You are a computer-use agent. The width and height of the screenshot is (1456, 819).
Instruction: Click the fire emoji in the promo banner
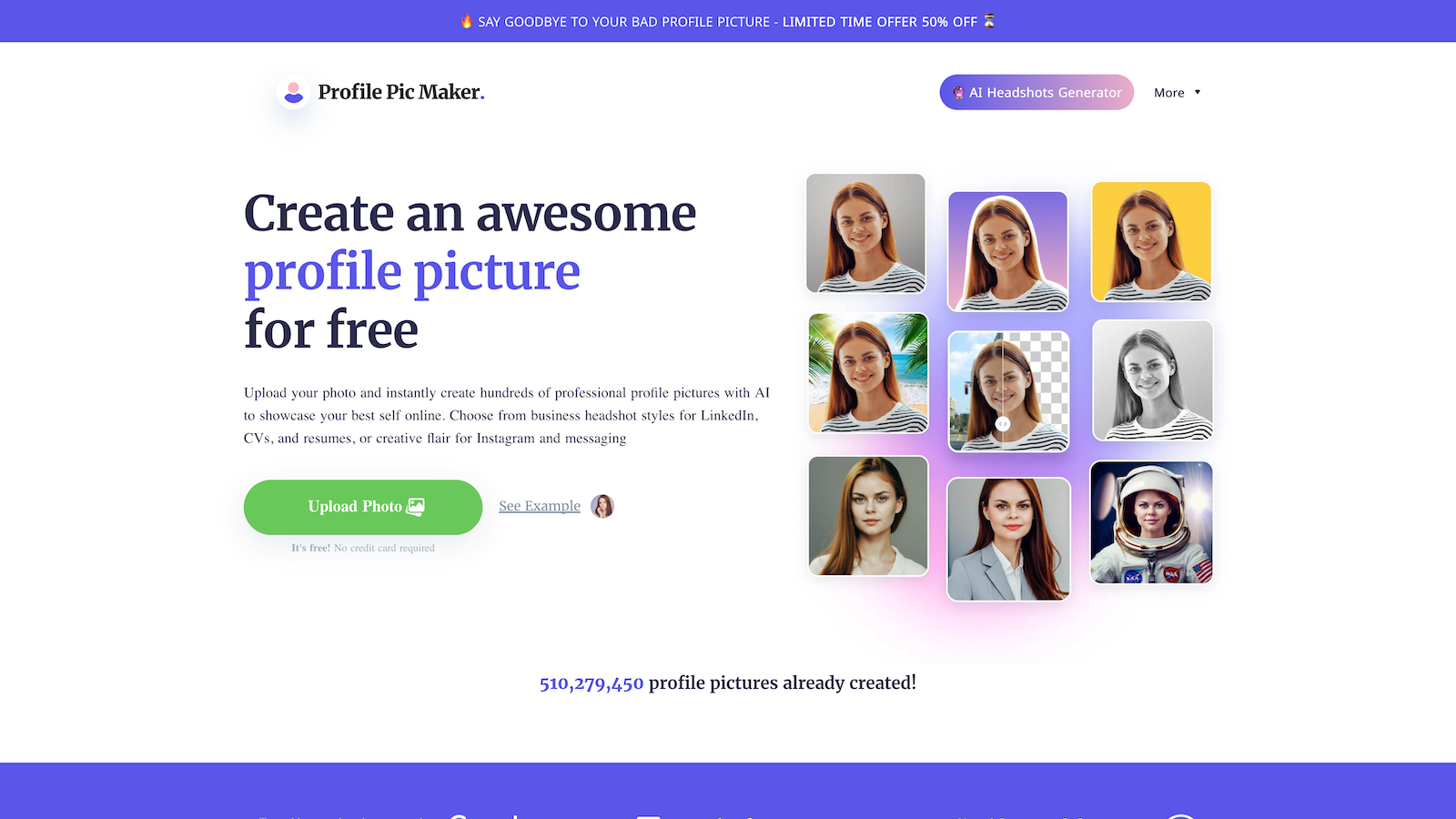point(467,21)
